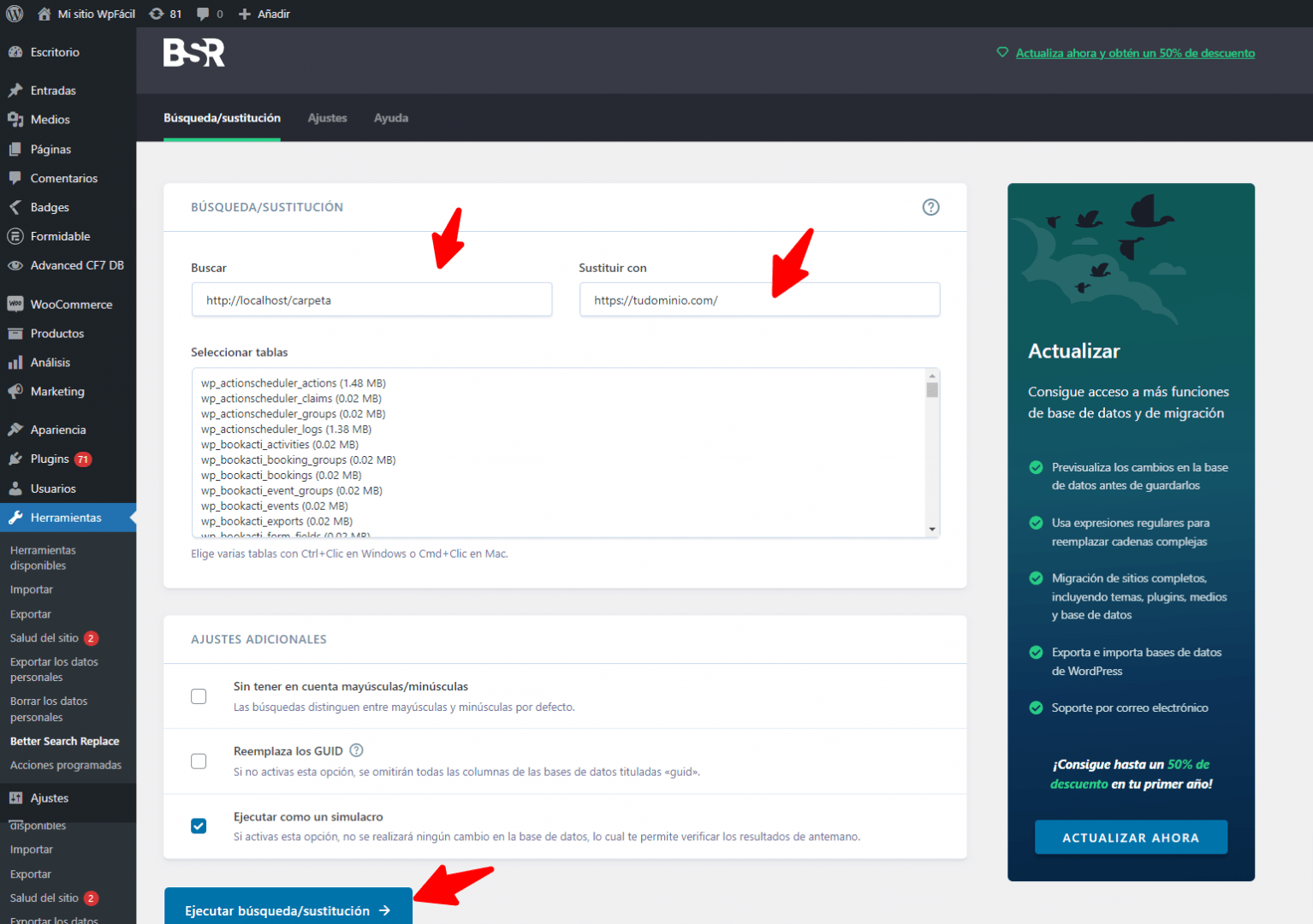1313x924 pixels.
Task: Enable Sin tener en cuenta mayúsculas/minúsculas checkbox
Action: point(199,696)
